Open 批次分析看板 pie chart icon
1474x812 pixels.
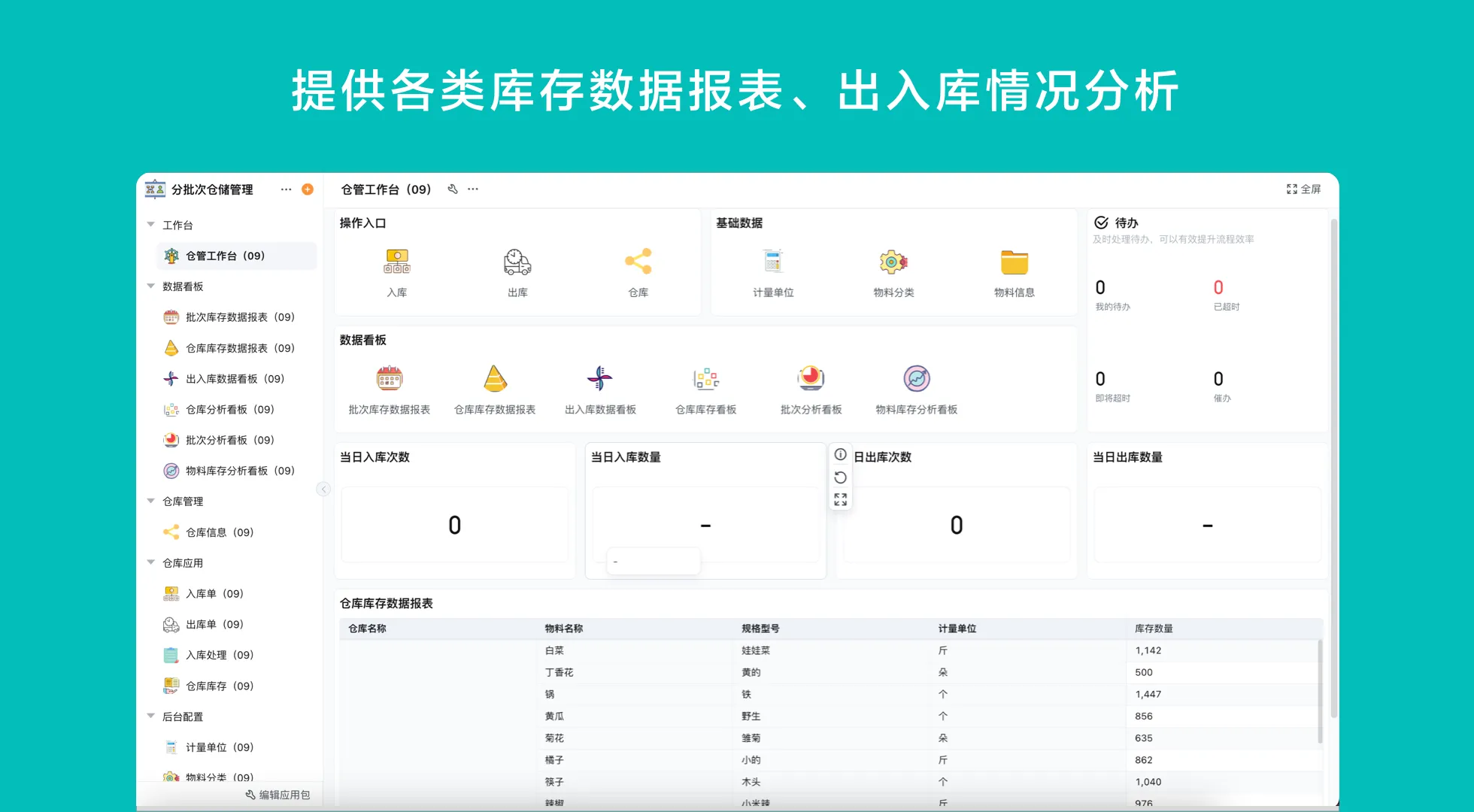coord(811,379)
